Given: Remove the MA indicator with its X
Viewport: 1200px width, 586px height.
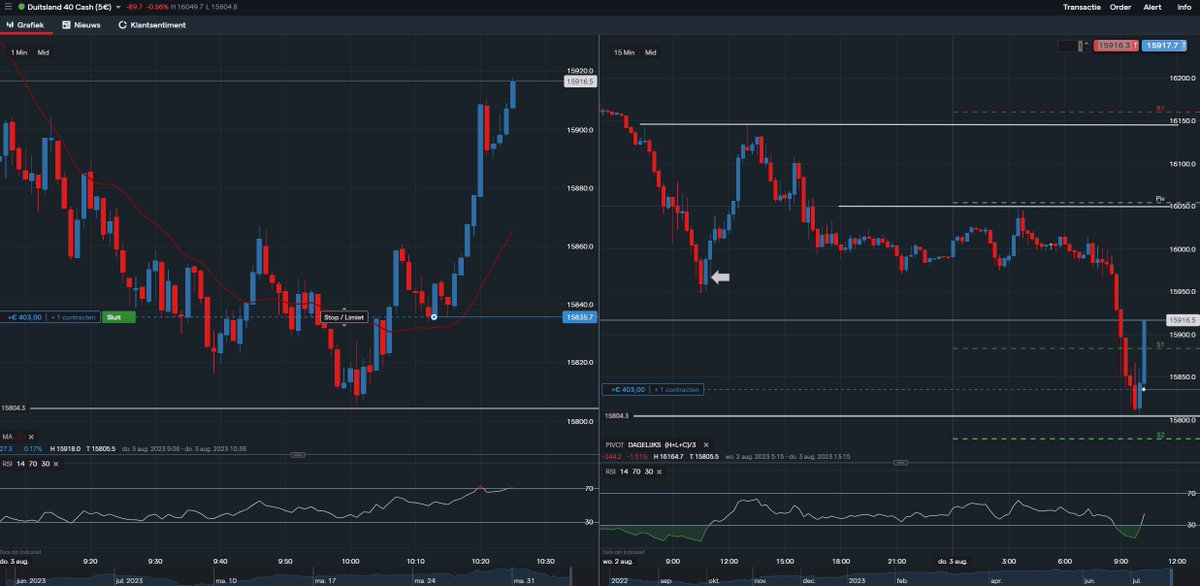Looking at the screenshot, I should [x=30, y=437].
